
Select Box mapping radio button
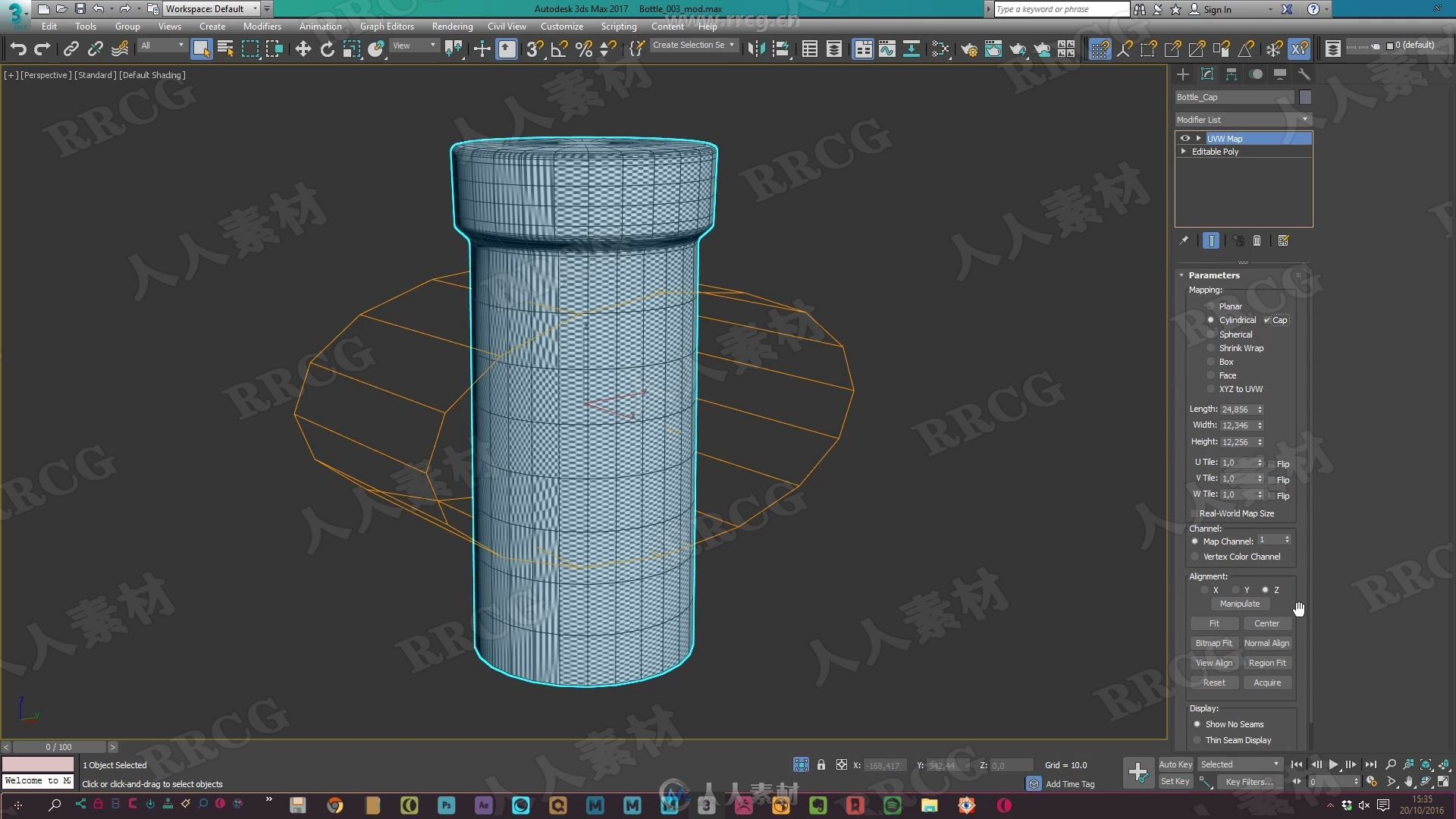(x=1211, y=362)
